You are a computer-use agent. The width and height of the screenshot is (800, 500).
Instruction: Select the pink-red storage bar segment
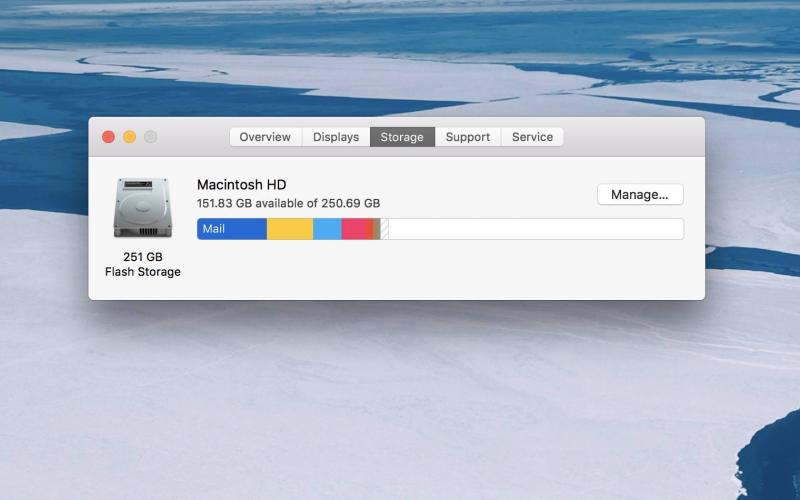357,229
